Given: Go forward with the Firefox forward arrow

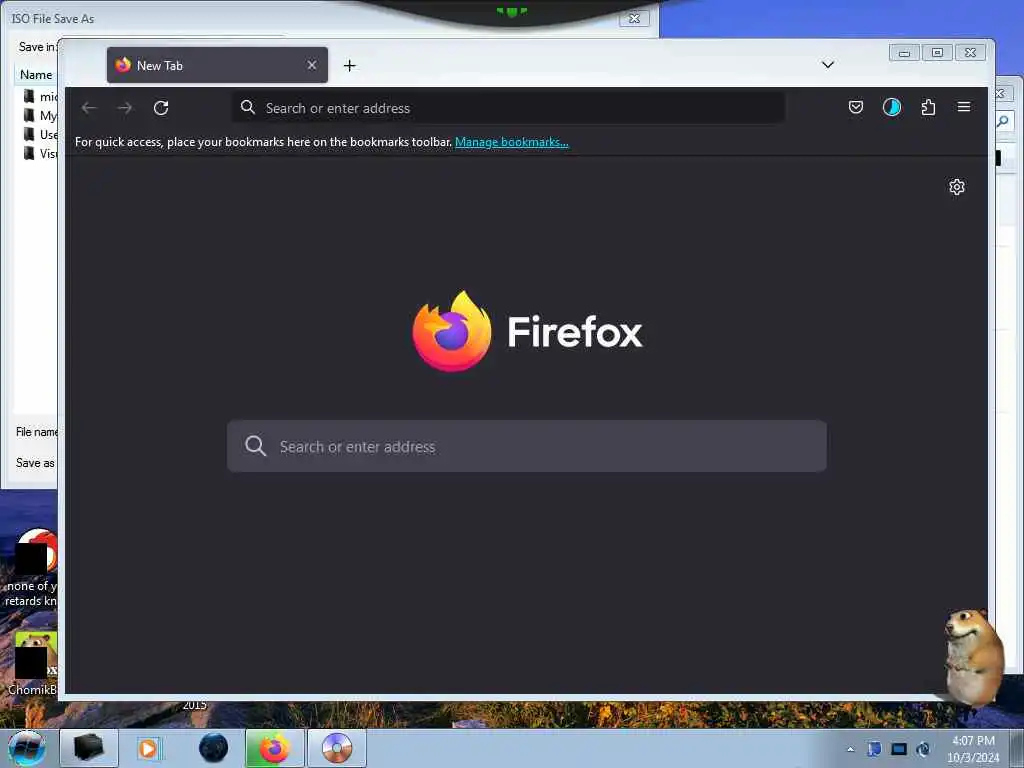Looking at the screenshot, I should pyautogui.click(x=125, y=108).
